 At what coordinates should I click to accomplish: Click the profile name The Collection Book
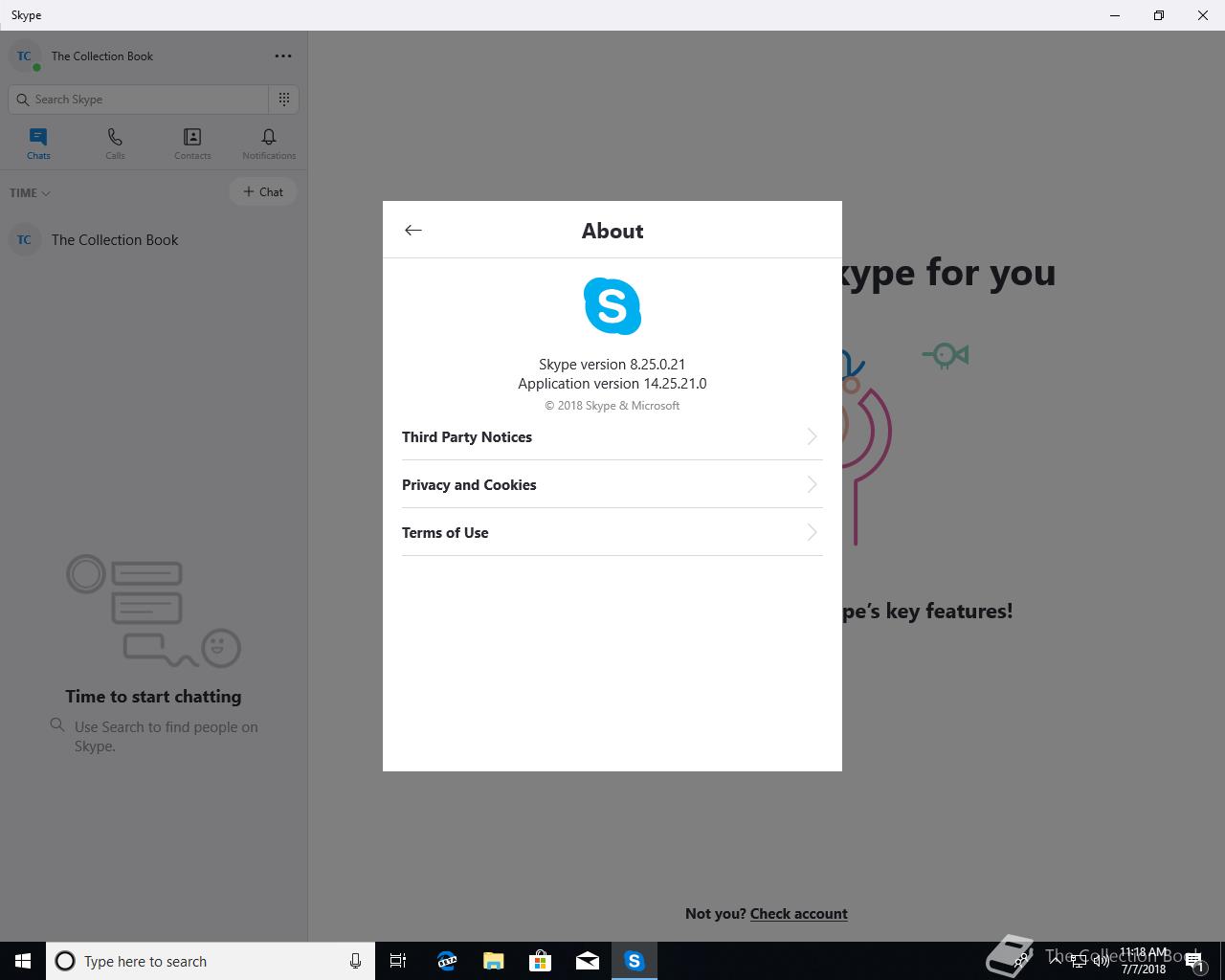coord(102,56)
